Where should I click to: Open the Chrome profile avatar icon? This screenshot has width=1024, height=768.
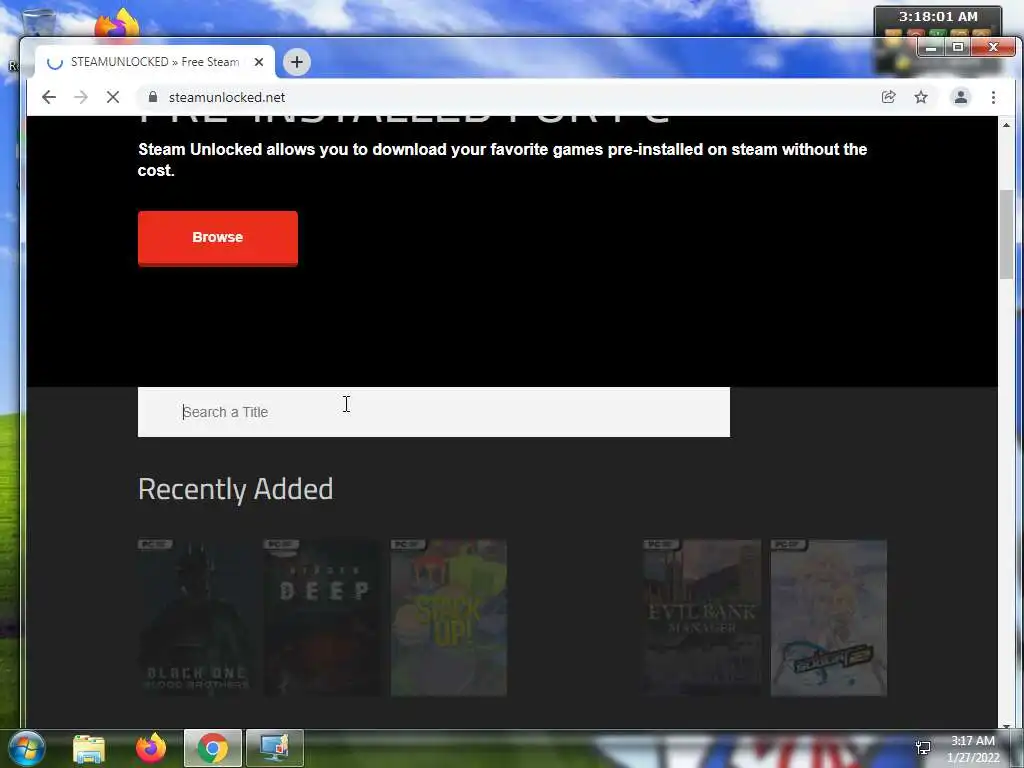[961, 97]
